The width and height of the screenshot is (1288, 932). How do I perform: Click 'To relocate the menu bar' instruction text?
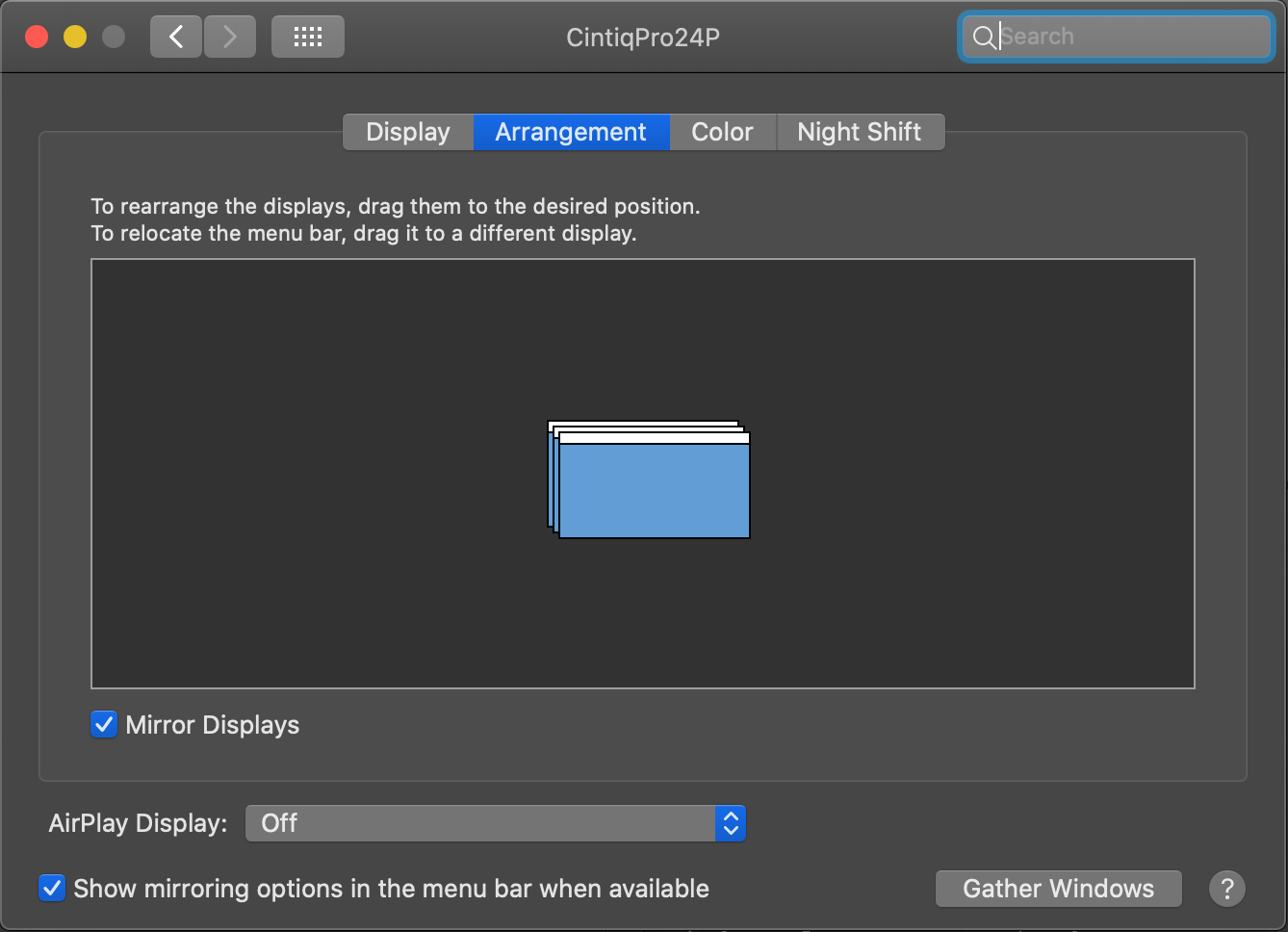coord(364,234)
